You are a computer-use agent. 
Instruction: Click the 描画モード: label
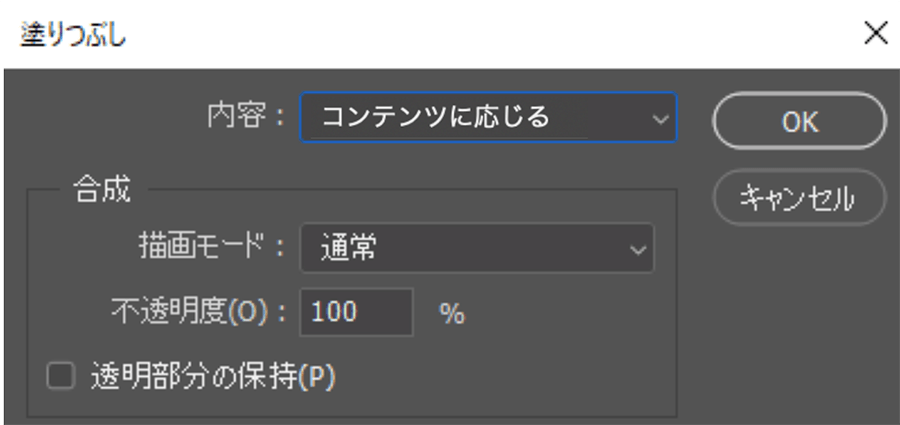click(212, 248)
